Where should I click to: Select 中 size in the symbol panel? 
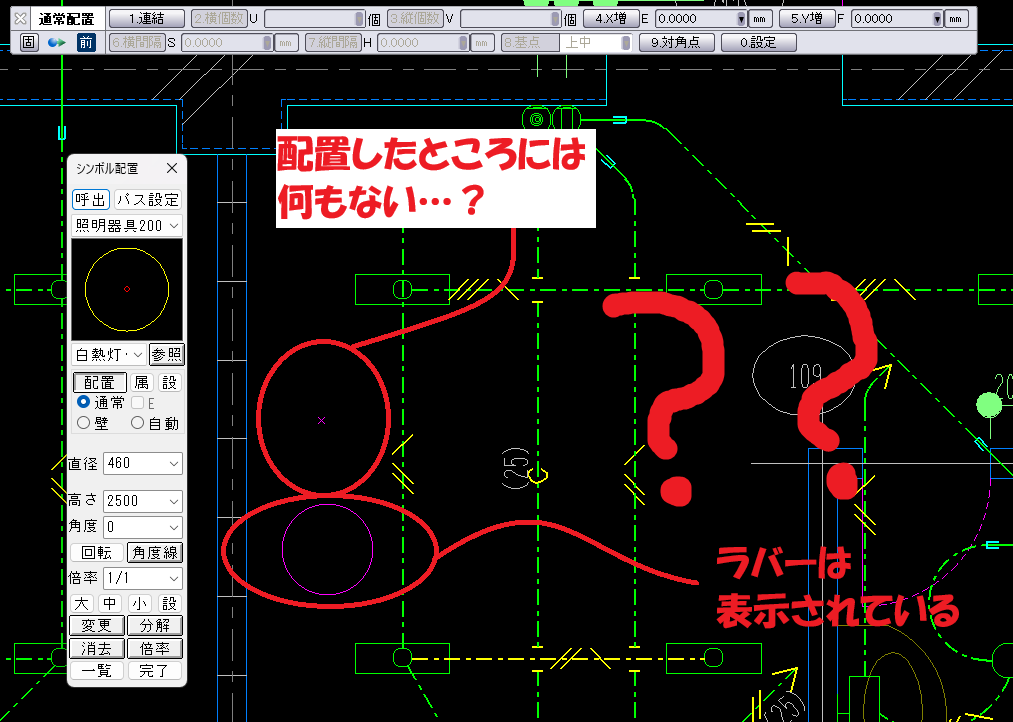108,603
